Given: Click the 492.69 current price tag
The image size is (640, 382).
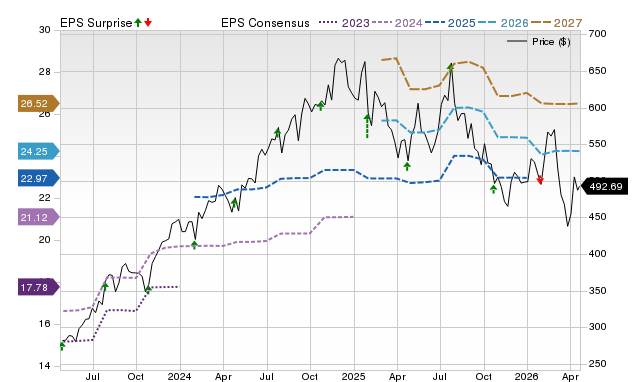Looking at the screenshot, I should tap(604, 187).
